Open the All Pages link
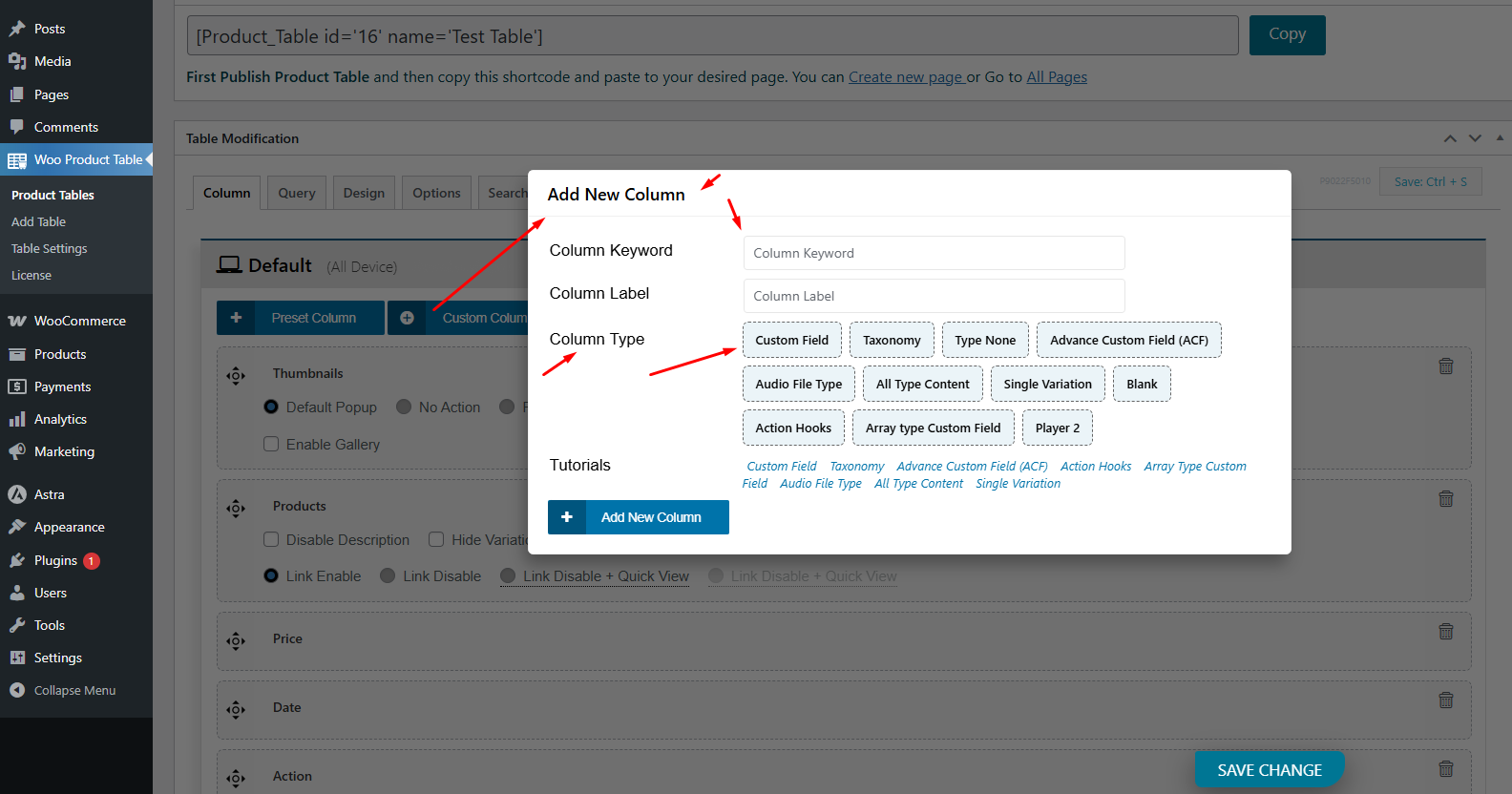This screenshot has height=794, width=1512. (x=1057, y=77)
